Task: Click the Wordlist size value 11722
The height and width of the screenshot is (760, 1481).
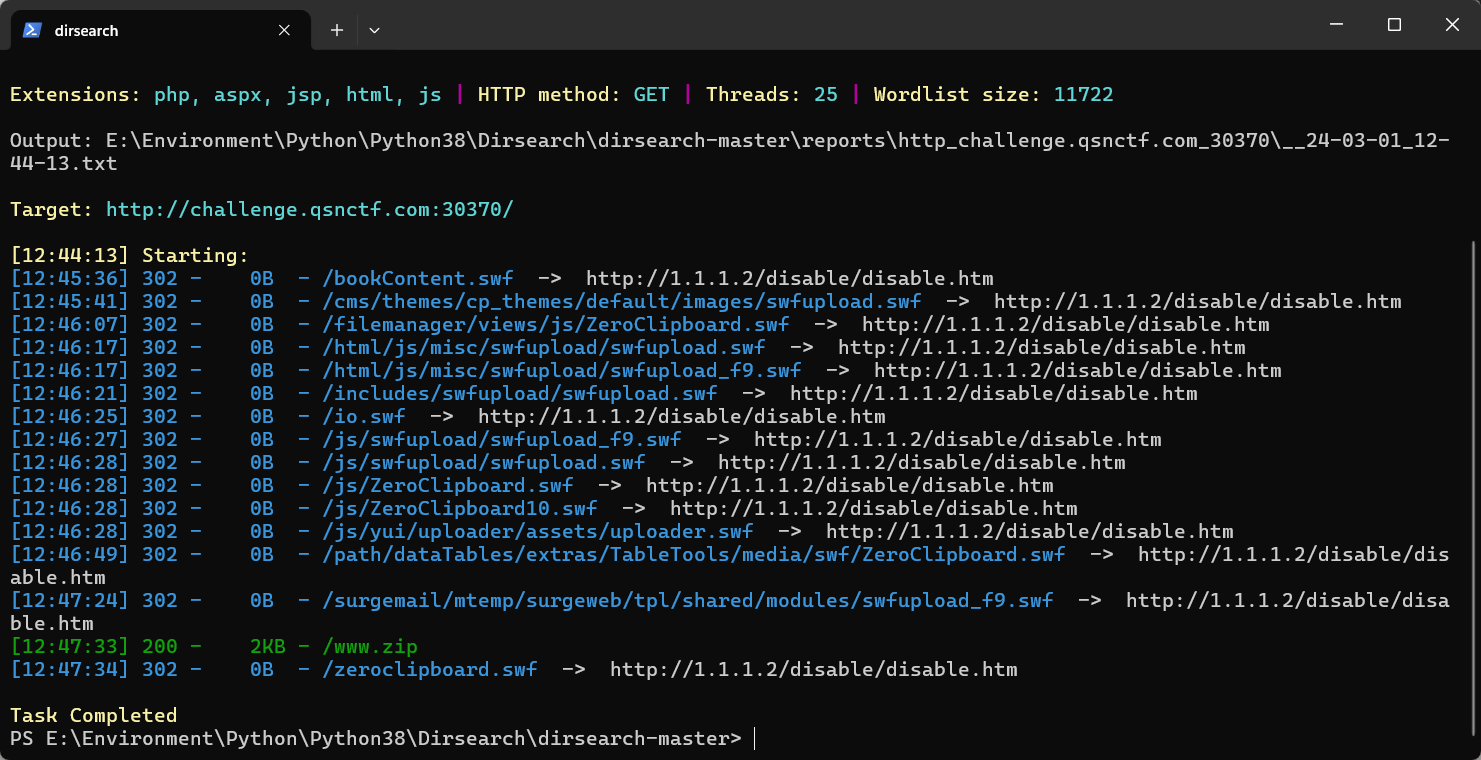Action: (1084, 94)
